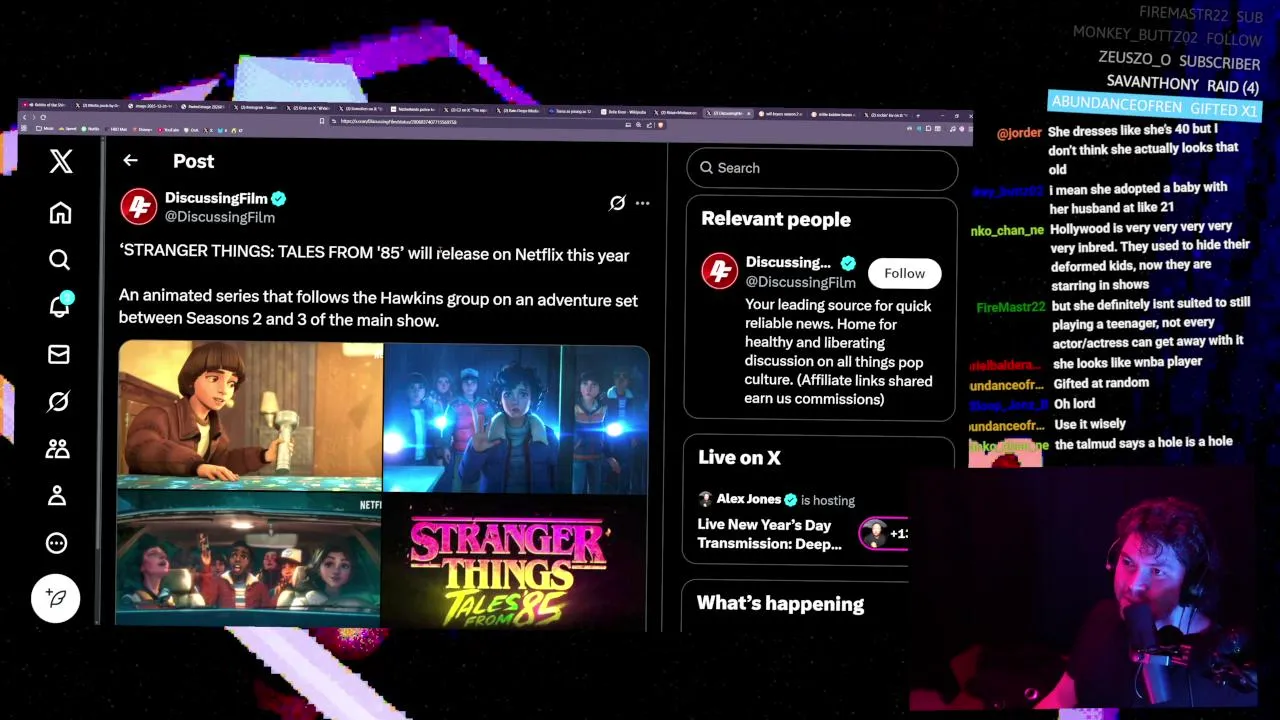Click DiscussingFilm avatar on the post
The height and width of the screenshot is (720, 1280).
[x=139, y=207]
